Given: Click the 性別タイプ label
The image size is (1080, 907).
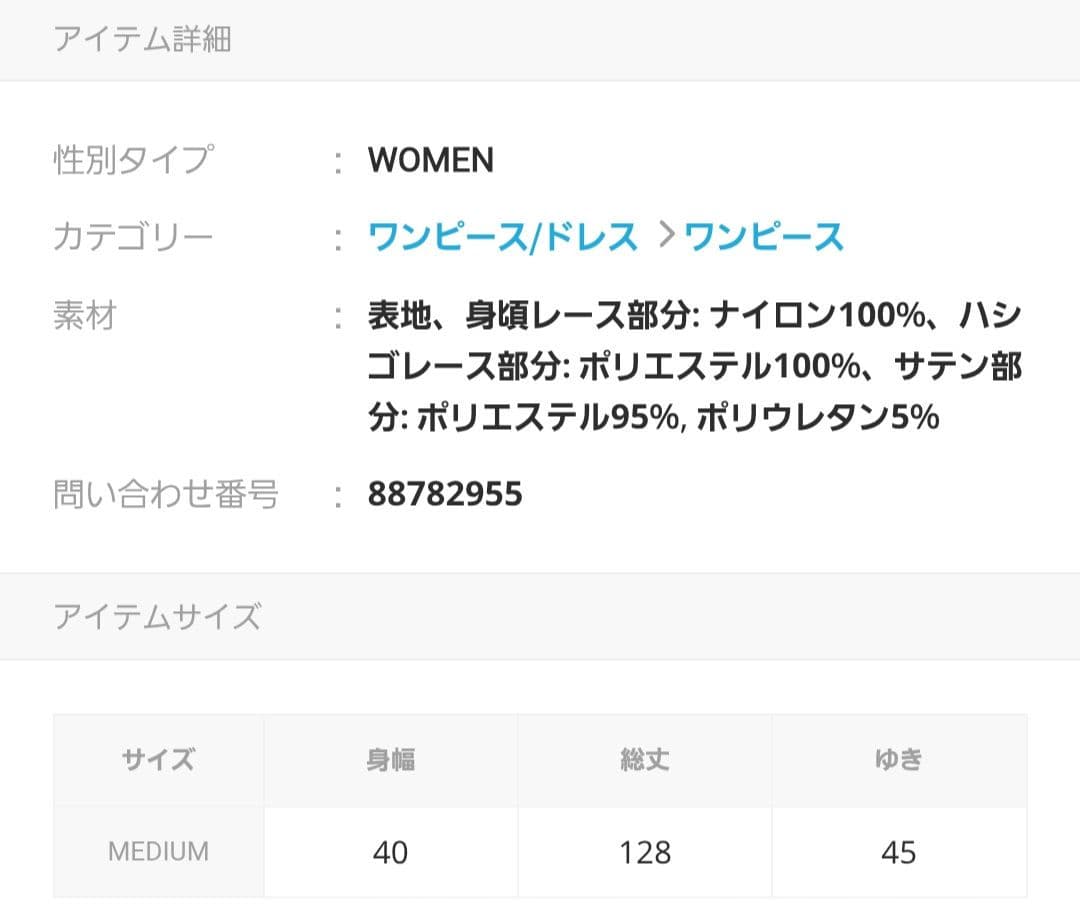Looking at the screenshot, I should point(133,160).
